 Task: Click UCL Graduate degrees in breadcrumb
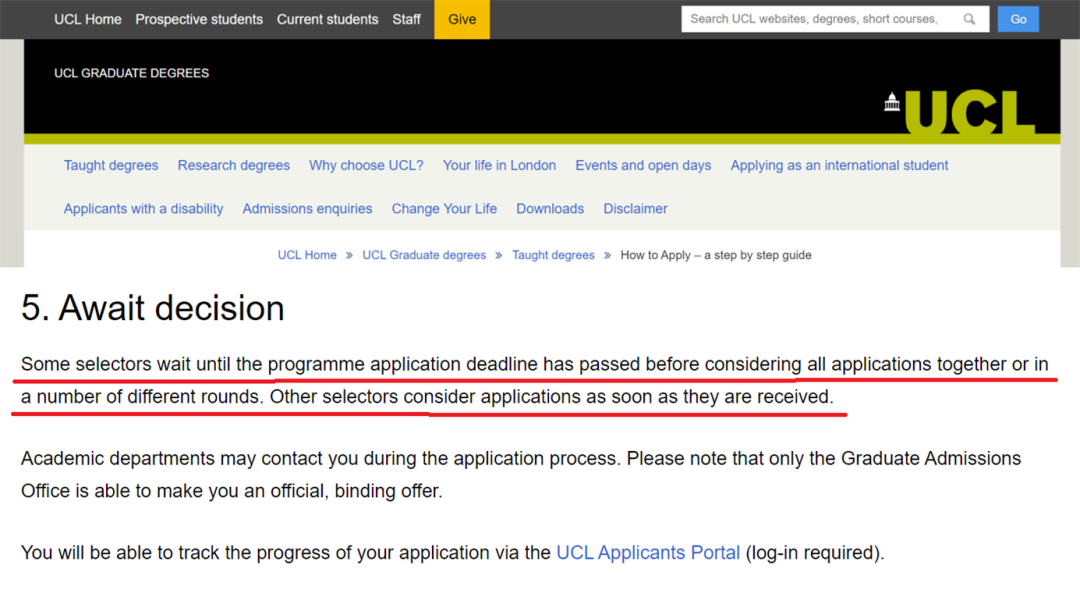pos(424,255)
